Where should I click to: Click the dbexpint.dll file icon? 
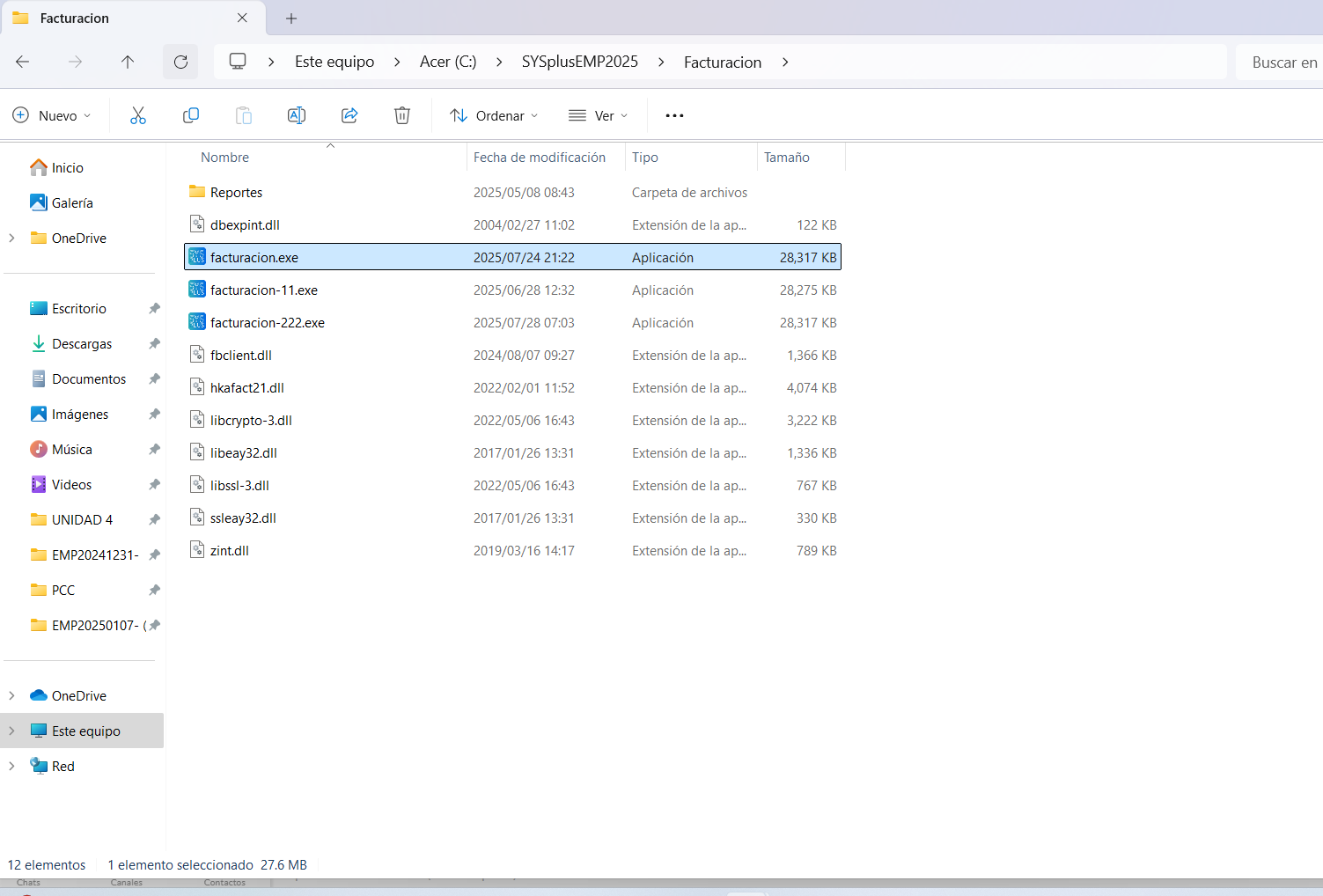(197, 224)
